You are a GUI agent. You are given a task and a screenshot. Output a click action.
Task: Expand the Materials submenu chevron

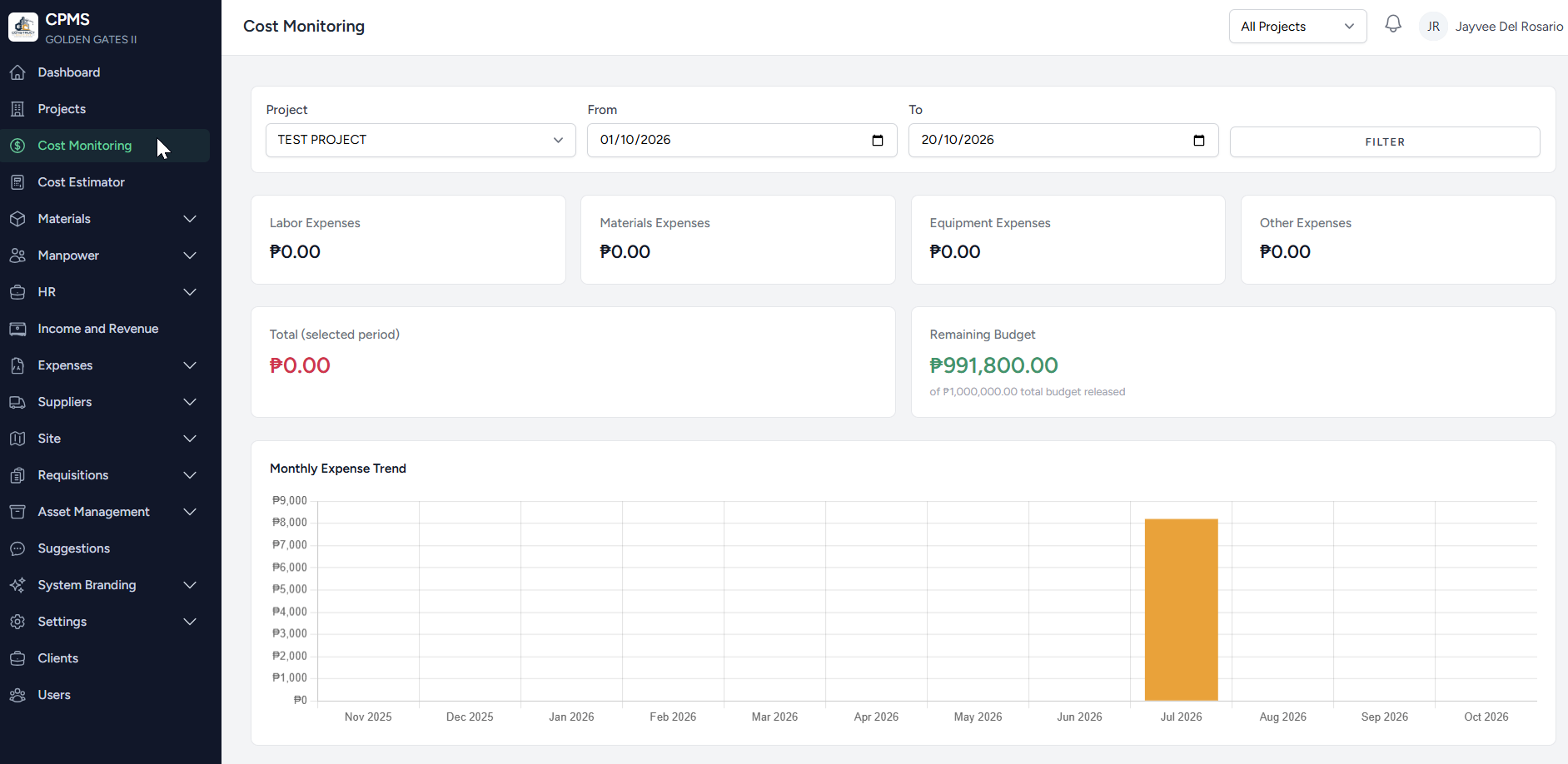click(190, 219)
